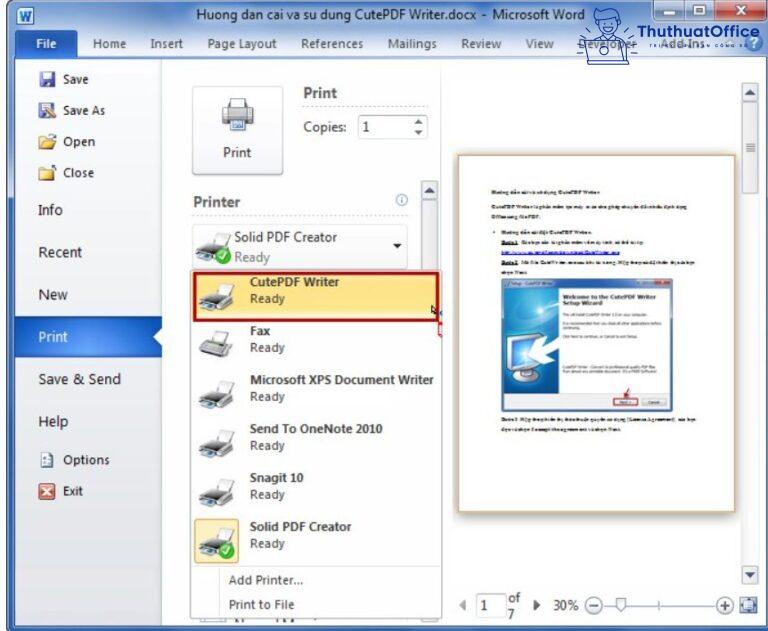Click the default Solid PDF Creator icon in list

pyautogui.click(x=216, y=541)
